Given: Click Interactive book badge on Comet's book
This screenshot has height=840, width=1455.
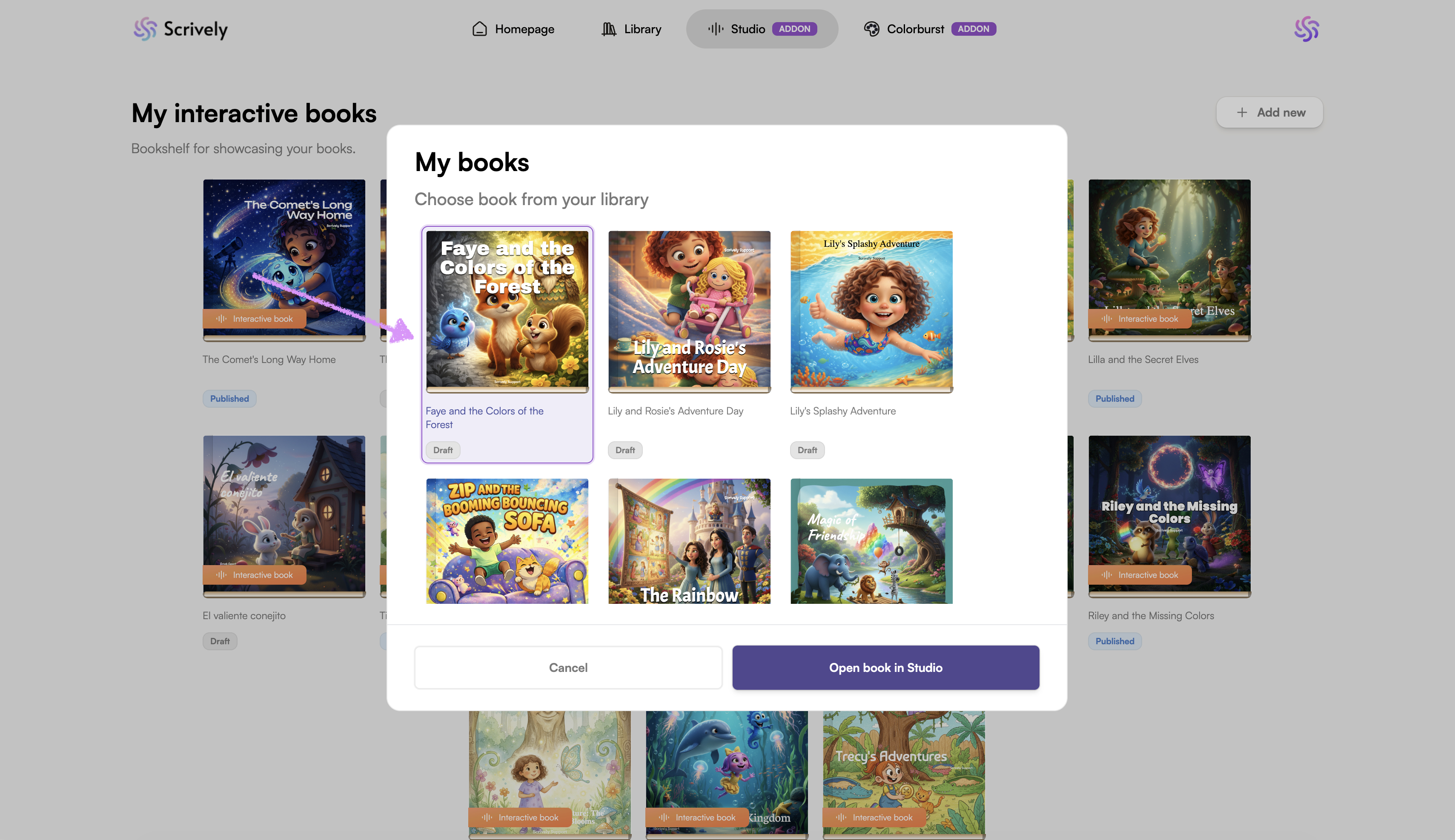Looking at the screenshot, I should [255, 319].
